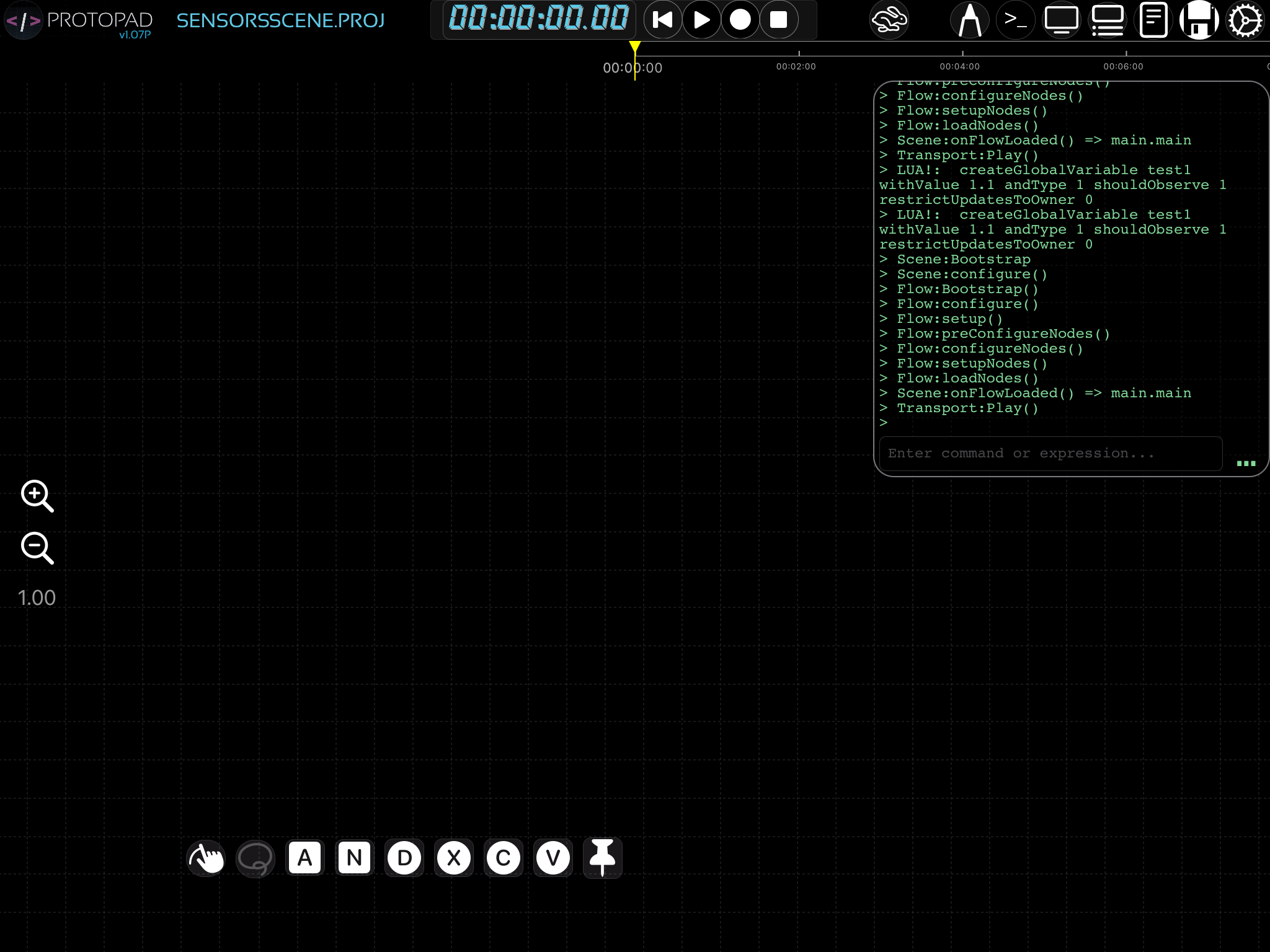This screenshot has height=952, width=1270.
Task: Open the stacked screens list icon
Action: [1108, 20]
